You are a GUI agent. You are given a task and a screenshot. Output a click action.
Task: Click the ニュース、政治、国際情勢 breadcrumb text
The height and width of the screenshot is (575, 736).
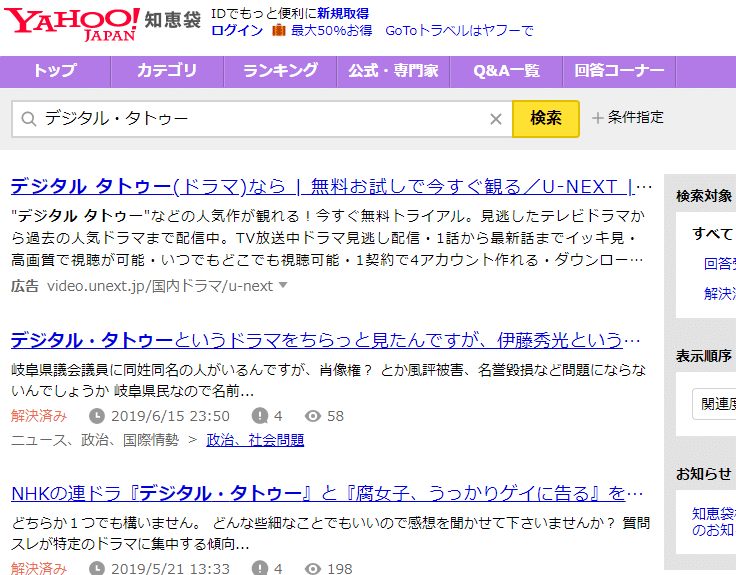click(95, 440)
